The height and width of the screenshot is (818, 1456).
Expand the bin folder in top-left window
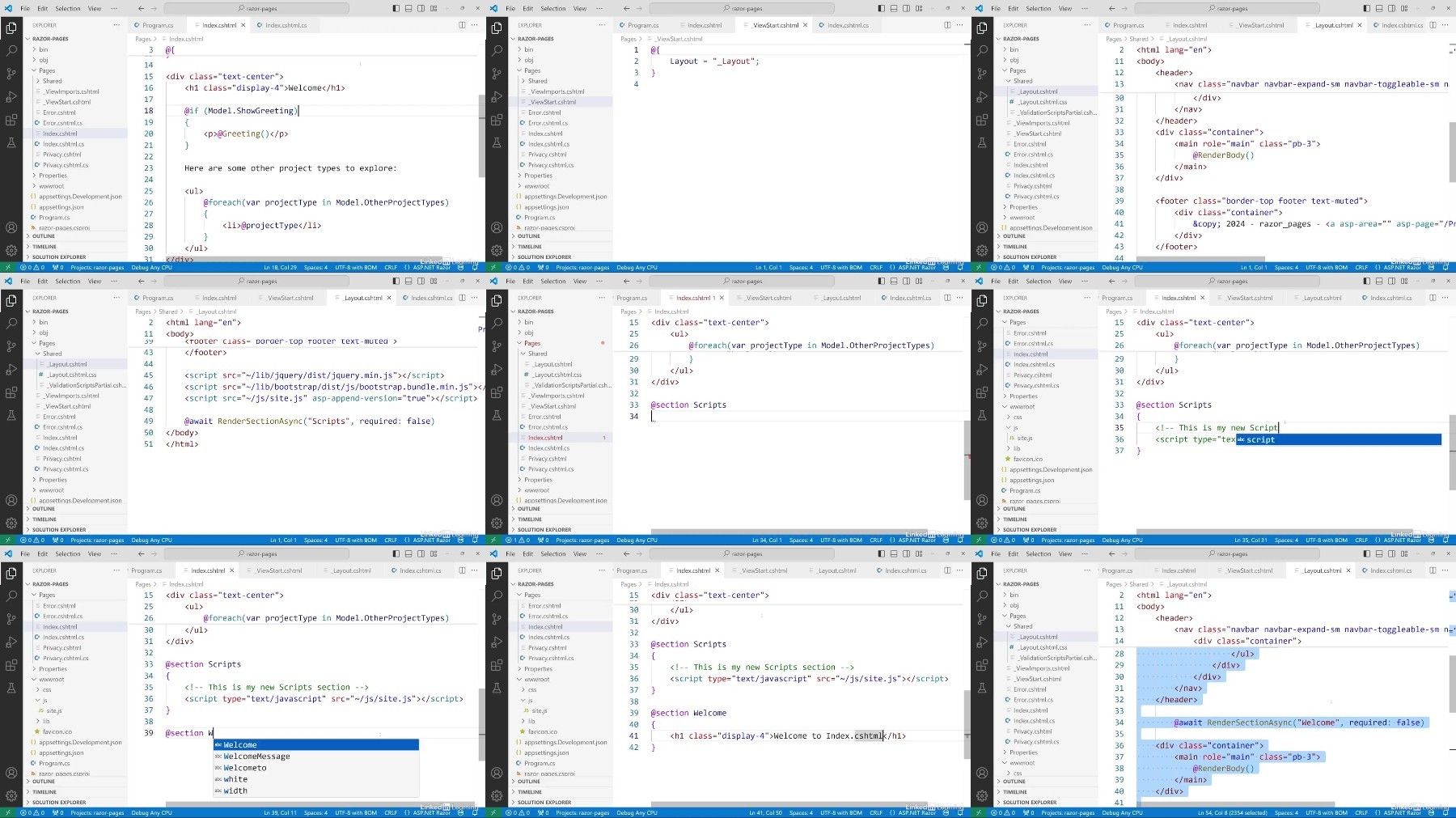43,49
